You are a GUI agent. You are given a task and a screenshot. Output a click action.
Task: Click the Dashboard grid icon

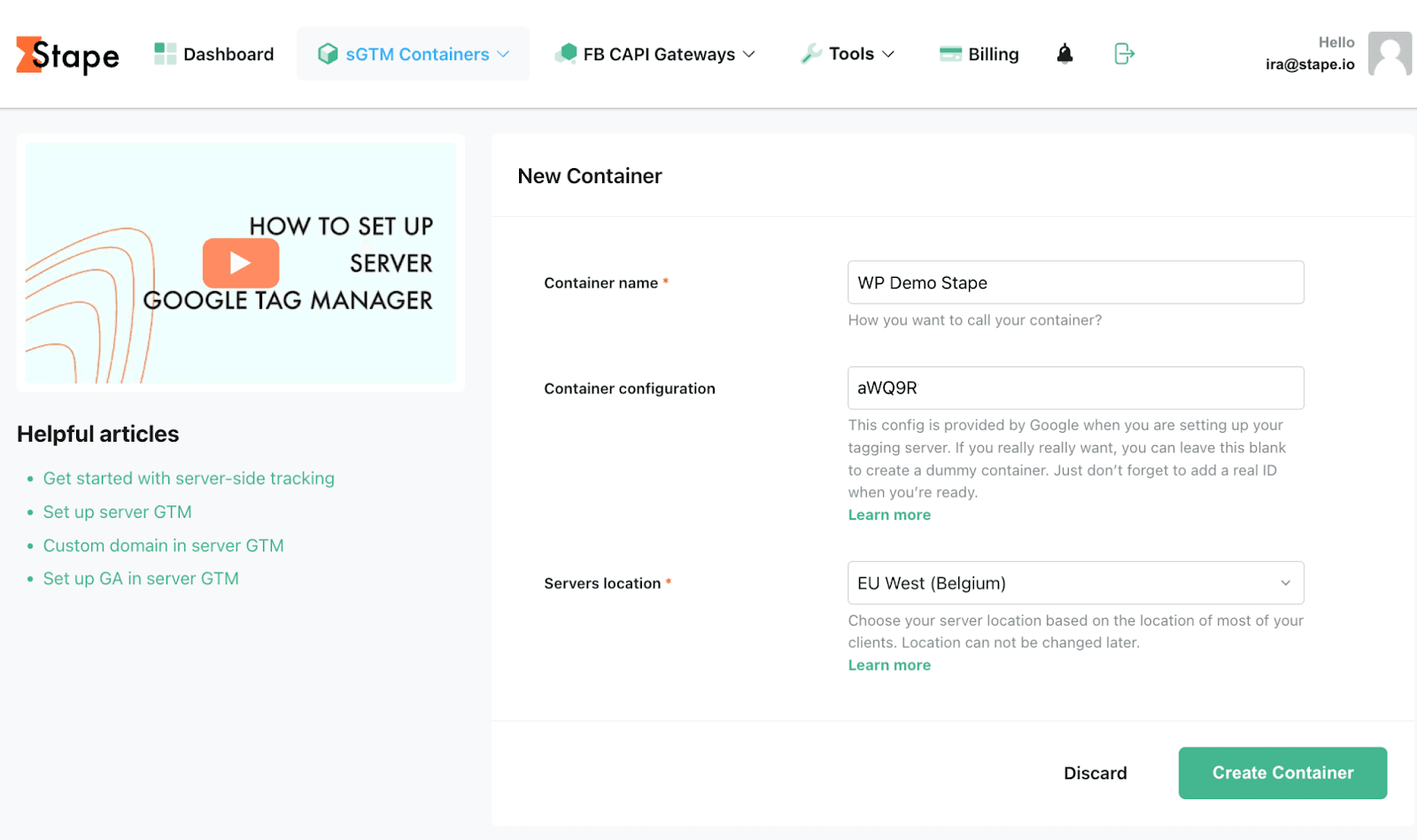coord(164,53)
